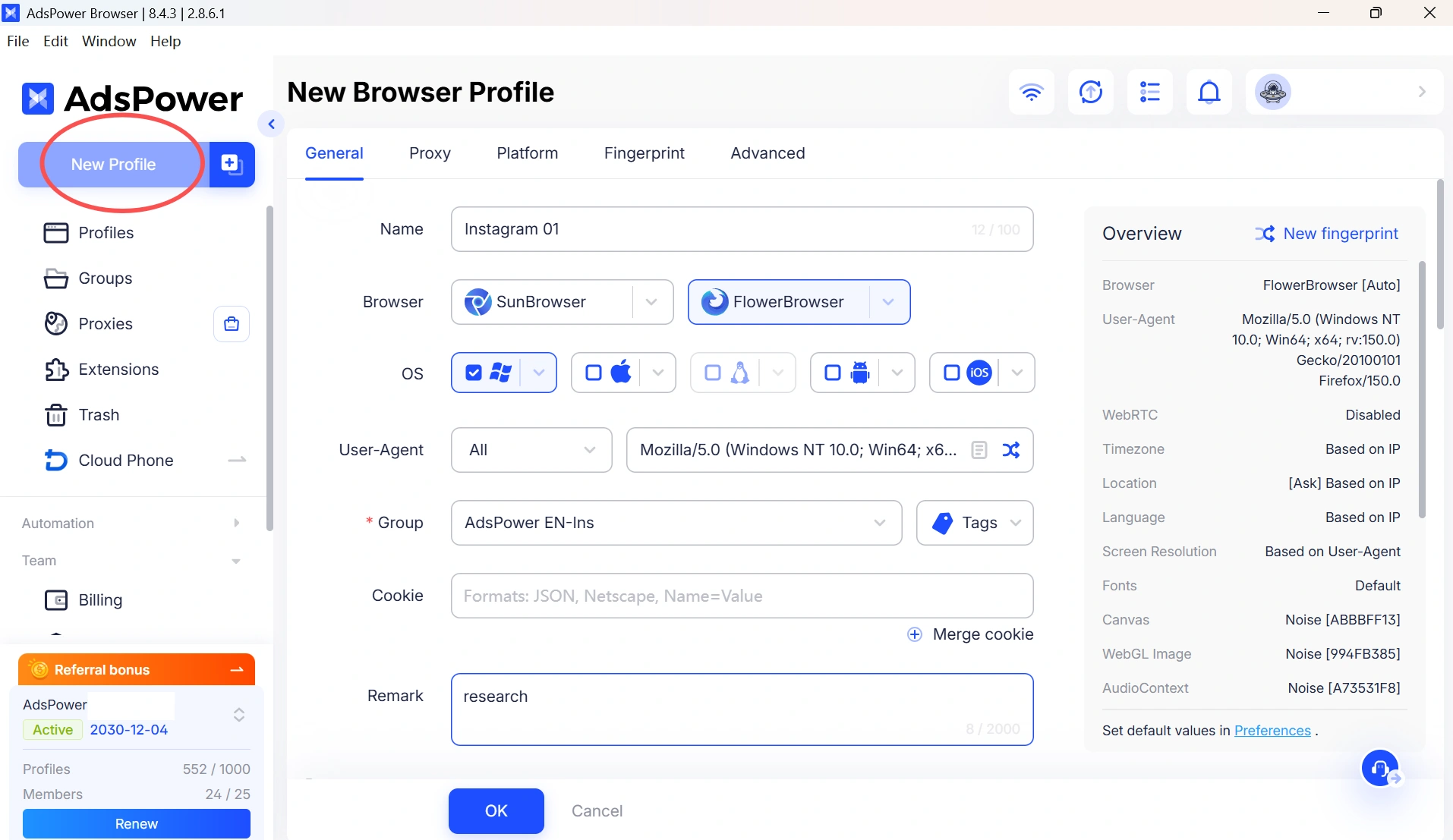1453x840 pixels.
Task: Switch to the Advanced tab
Action: [x=767, y=153]
